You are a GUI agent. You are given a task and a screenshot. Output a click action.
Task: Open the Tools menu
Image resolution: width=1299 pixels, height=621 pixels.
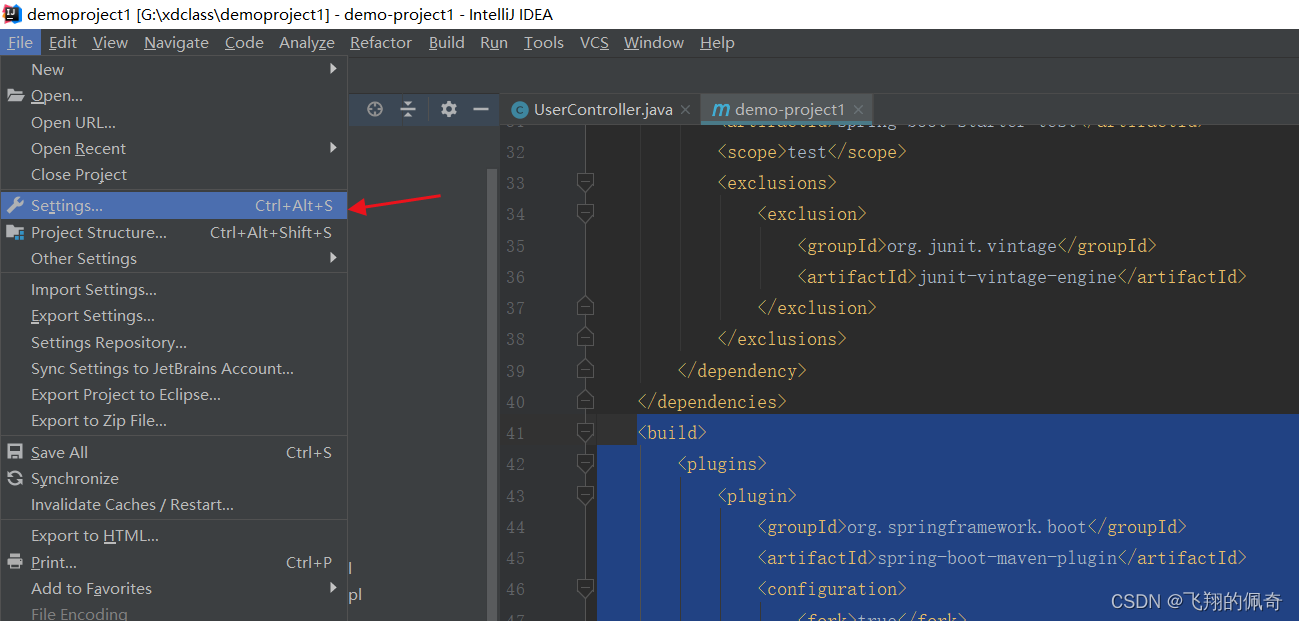point(544,42)
